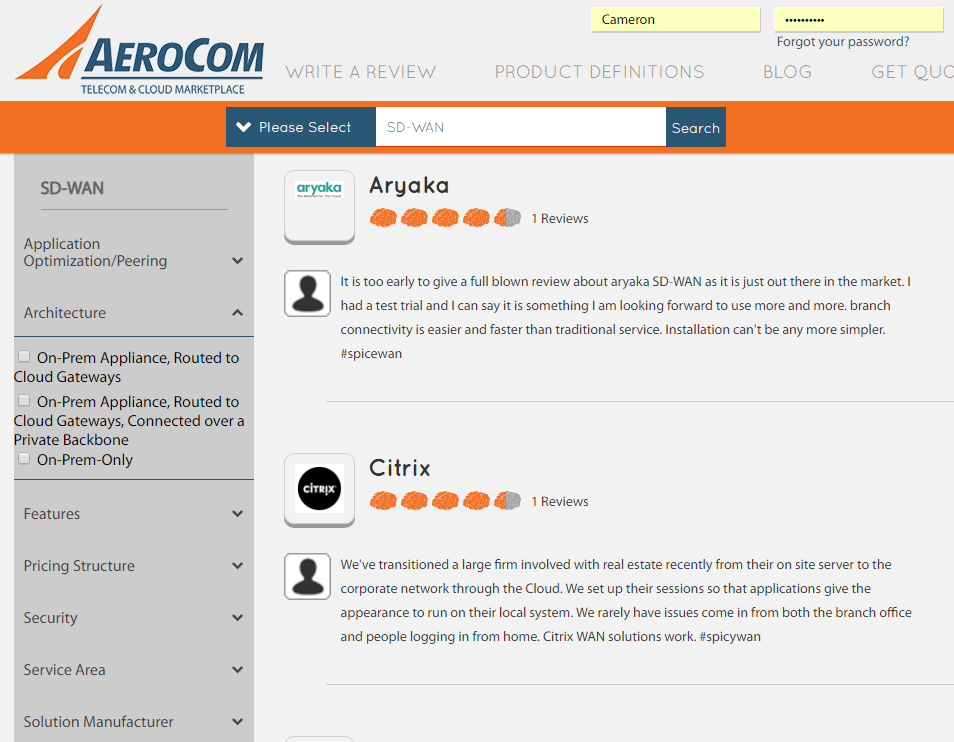Screen dimensions: 954x742
Task: Click the username field containing Cameron
Action: click(x=675, y=19)
